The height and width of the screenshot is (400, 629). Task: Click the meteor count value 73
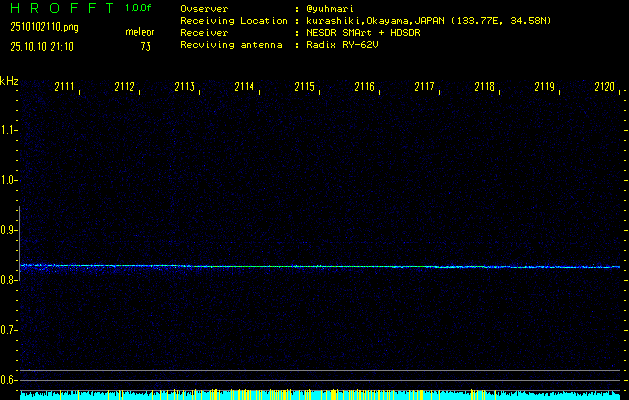click(145, 46)
